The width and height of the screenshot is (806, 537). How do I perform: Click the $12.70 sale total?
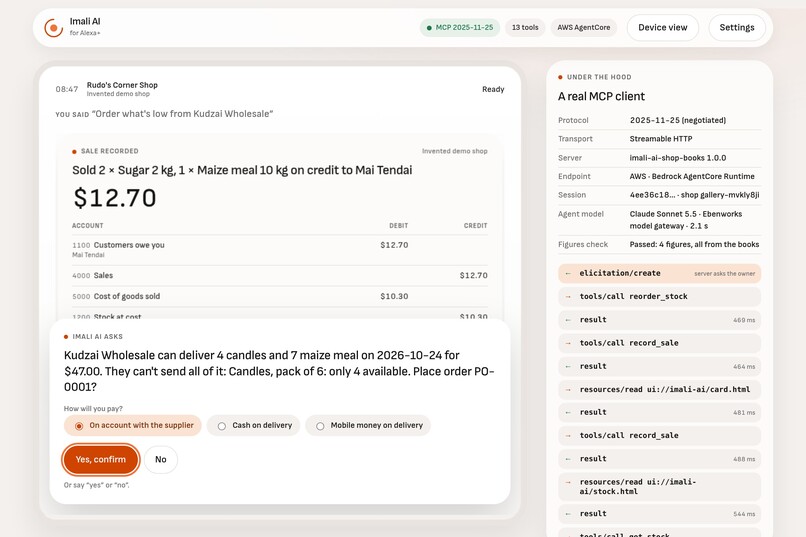115,198
